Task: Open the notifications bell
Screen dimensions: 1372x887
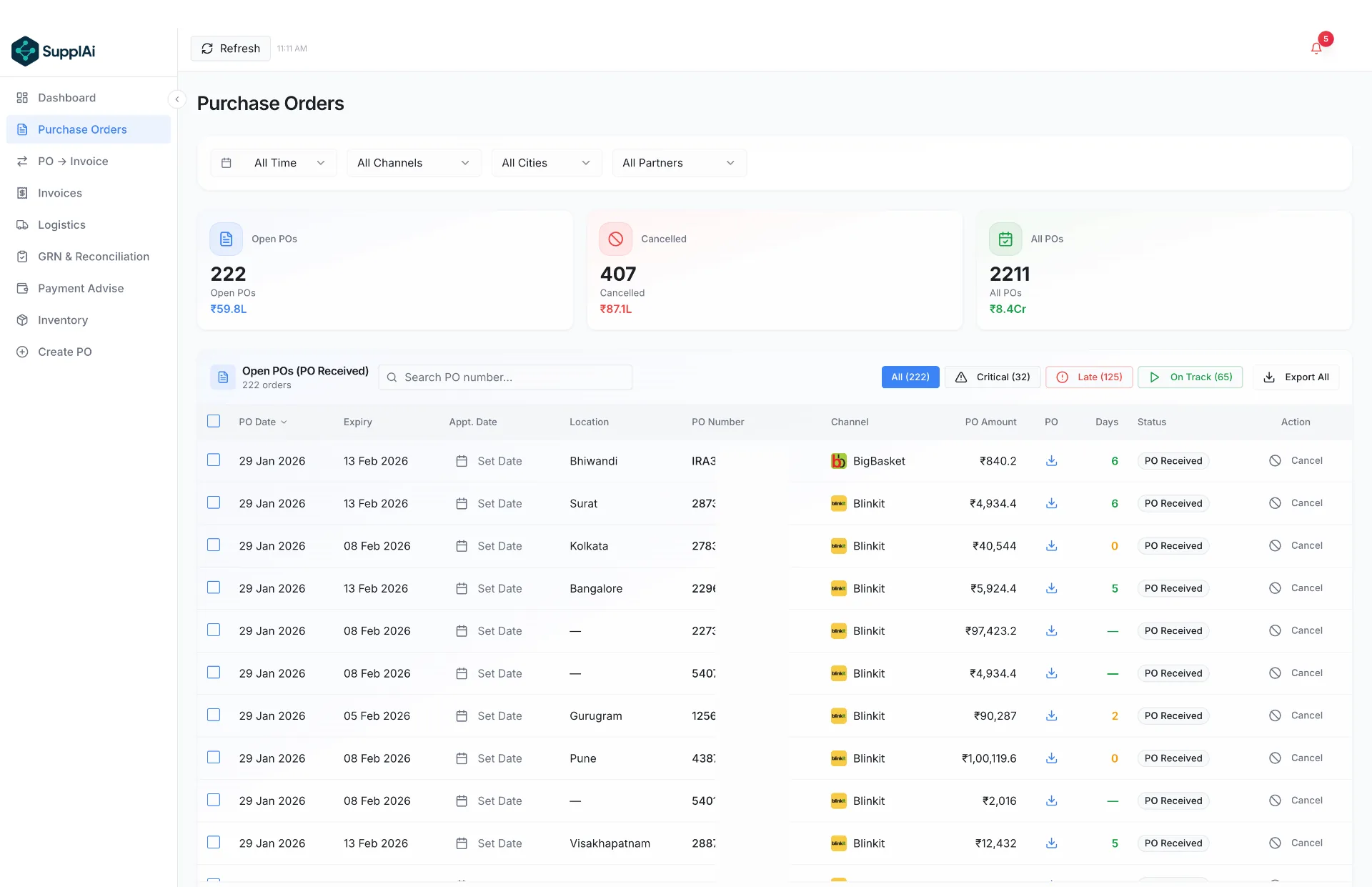Action: pyautogui.click(x=1316, y=48)
